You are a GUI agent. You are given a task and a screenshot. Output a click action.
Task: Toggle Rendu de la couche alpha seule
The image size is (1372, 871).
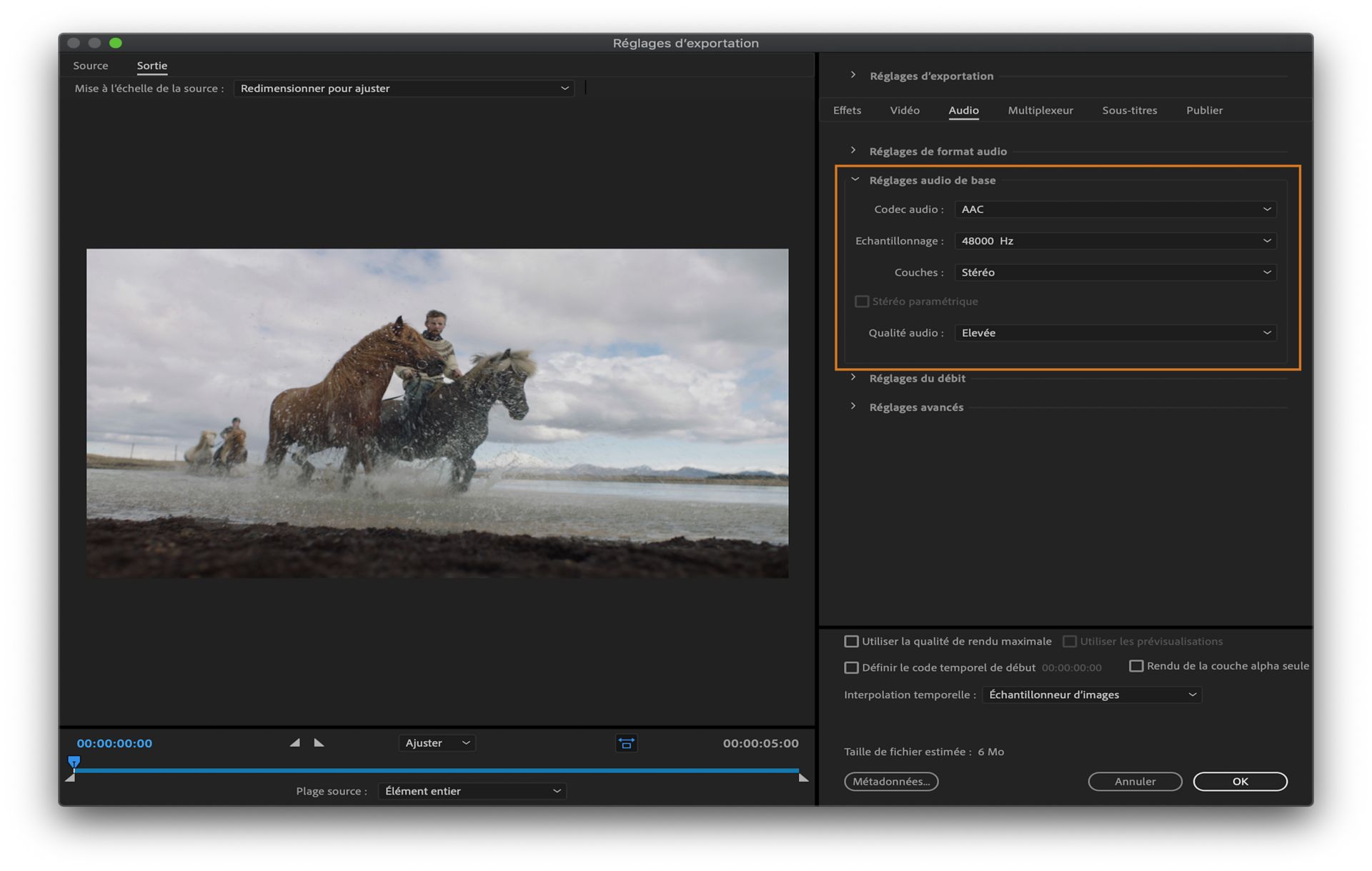pos(1135,666)
